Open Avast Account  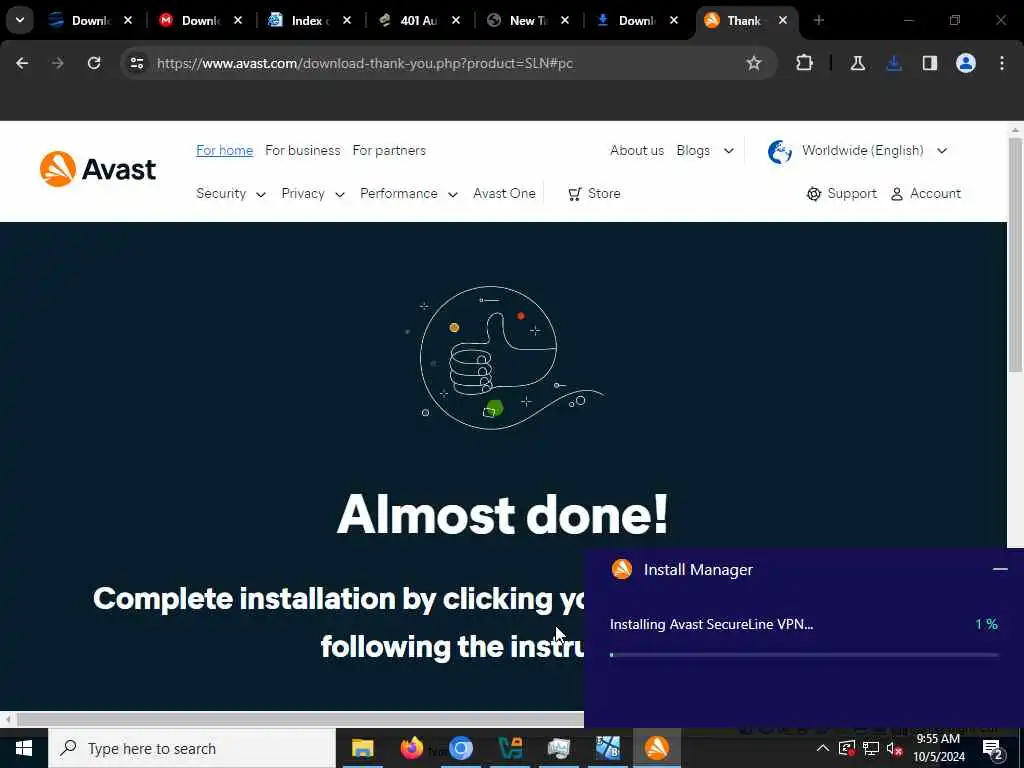[x=926, y=193]
